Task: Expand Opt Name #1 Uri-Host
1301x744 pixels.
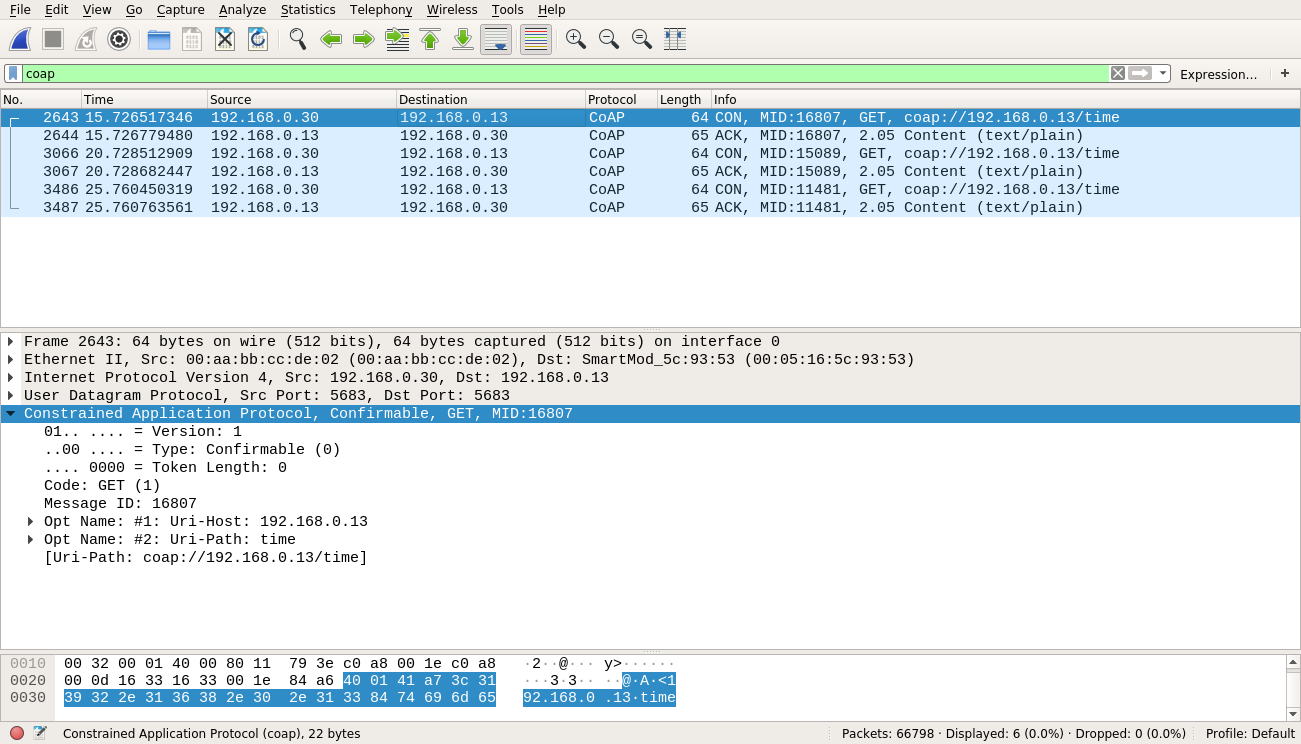Action: click(x=31, y=522)
